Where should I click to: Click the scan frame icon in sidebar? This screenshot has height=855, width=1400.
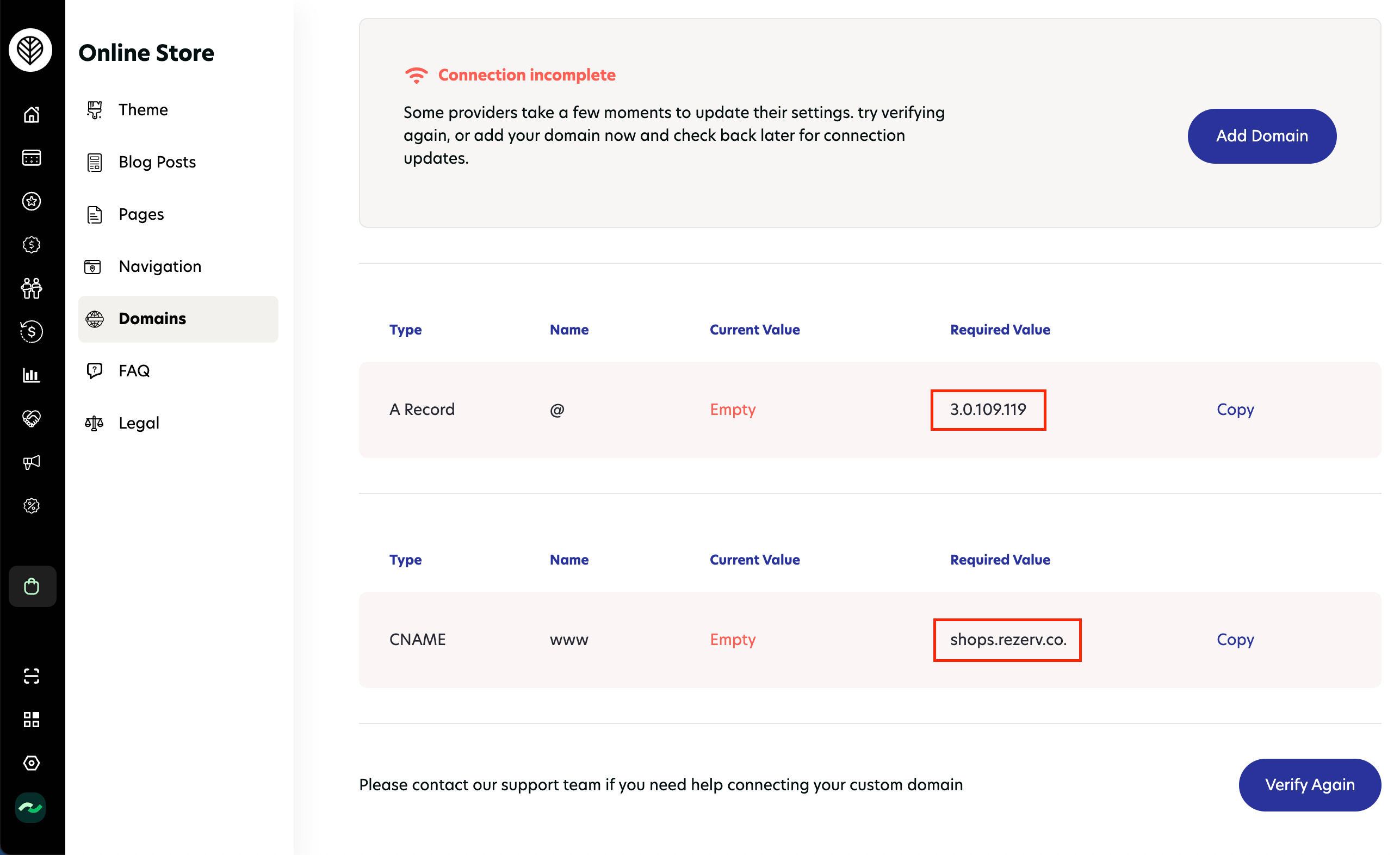(31, 676)
